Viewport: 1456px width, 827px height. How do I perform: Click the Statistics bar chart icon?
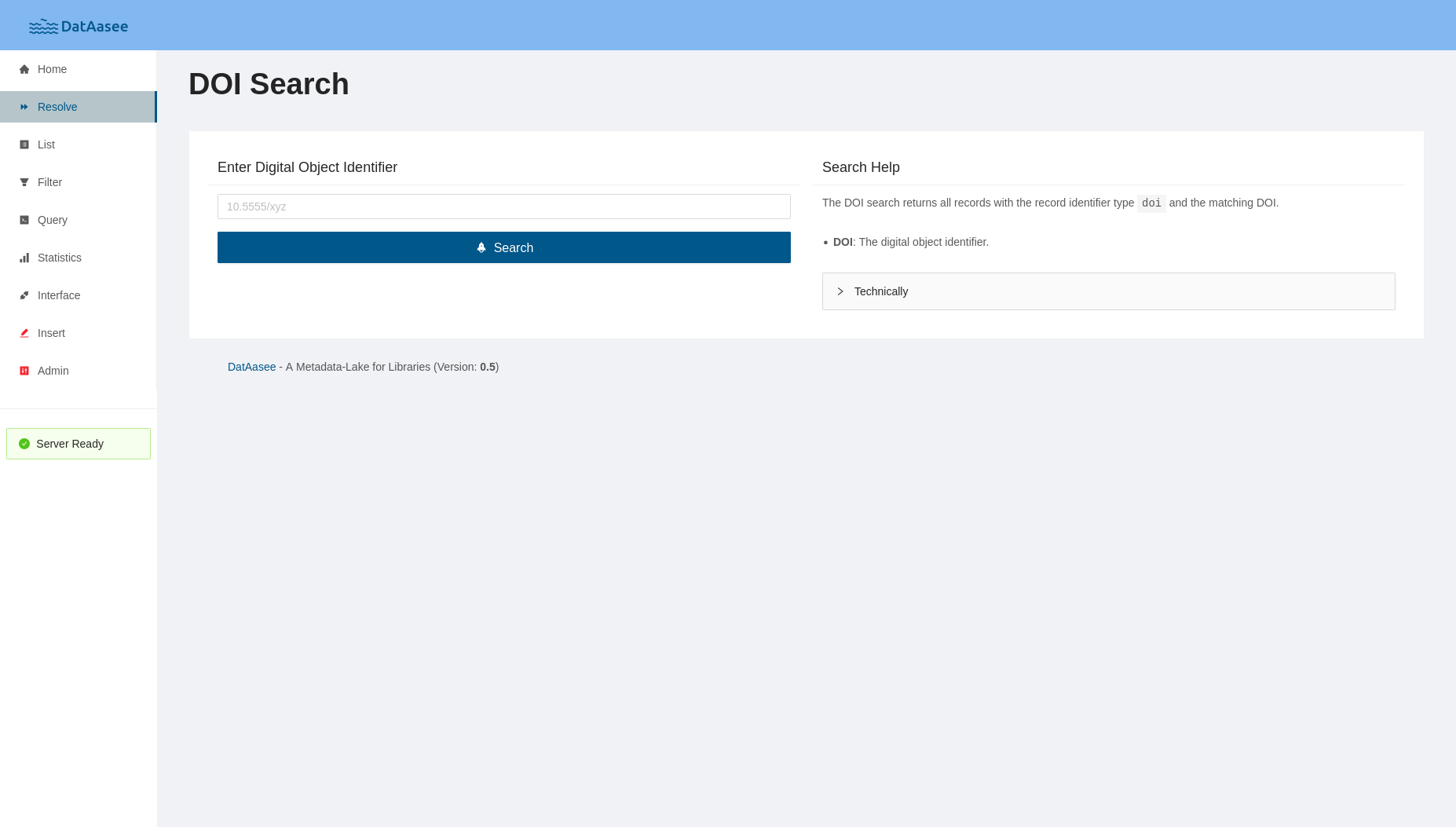tap(24, 258)
